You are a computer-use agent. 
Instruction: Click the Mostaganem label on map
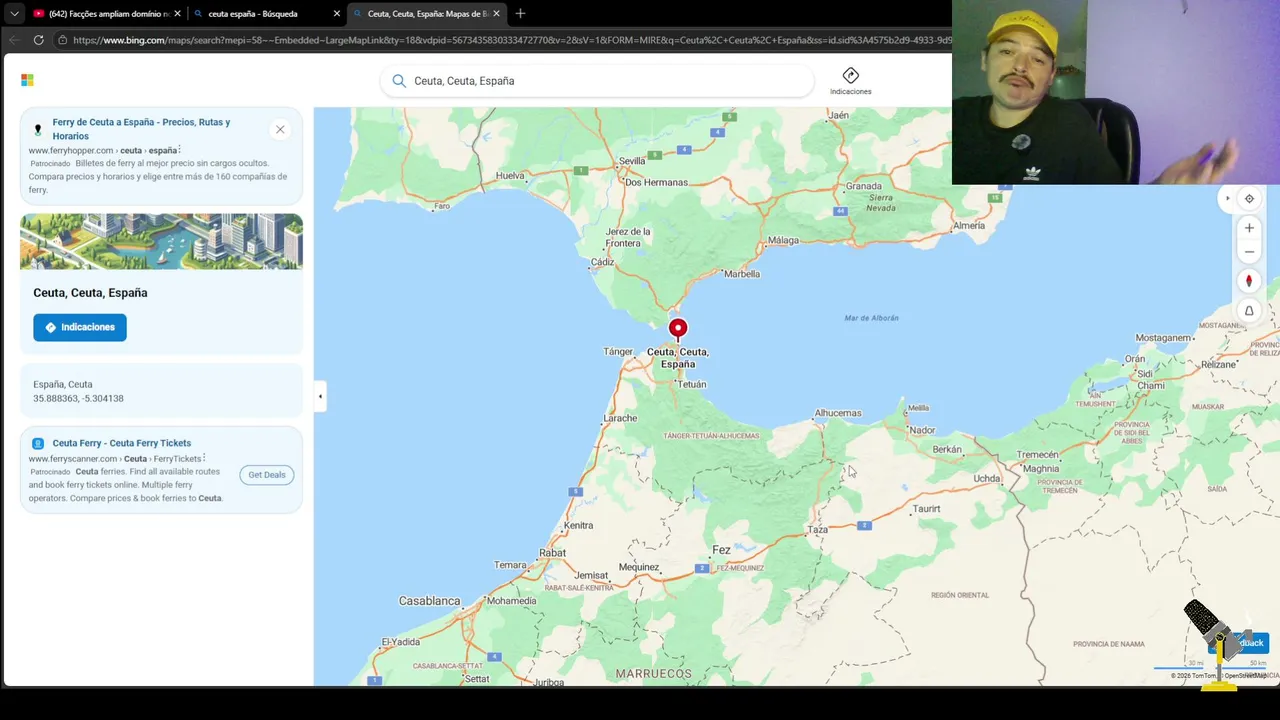pyautogui.click(x=1164, y=338)
